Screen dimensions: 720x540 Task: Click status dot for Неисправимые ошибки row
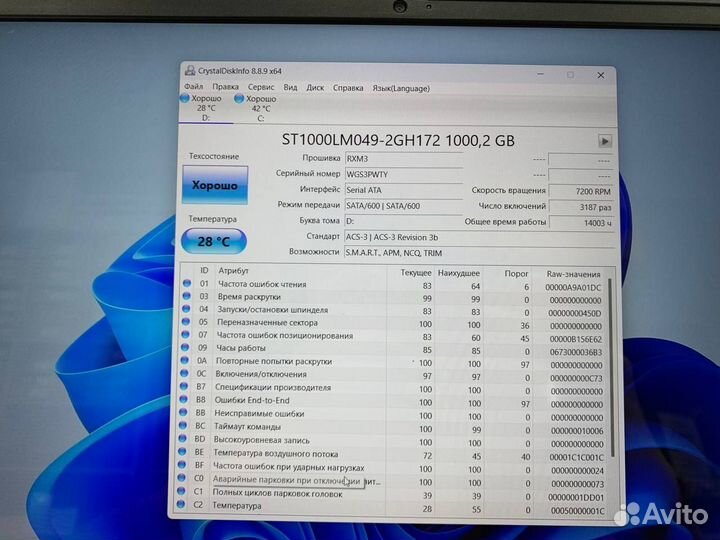[183, 413]
